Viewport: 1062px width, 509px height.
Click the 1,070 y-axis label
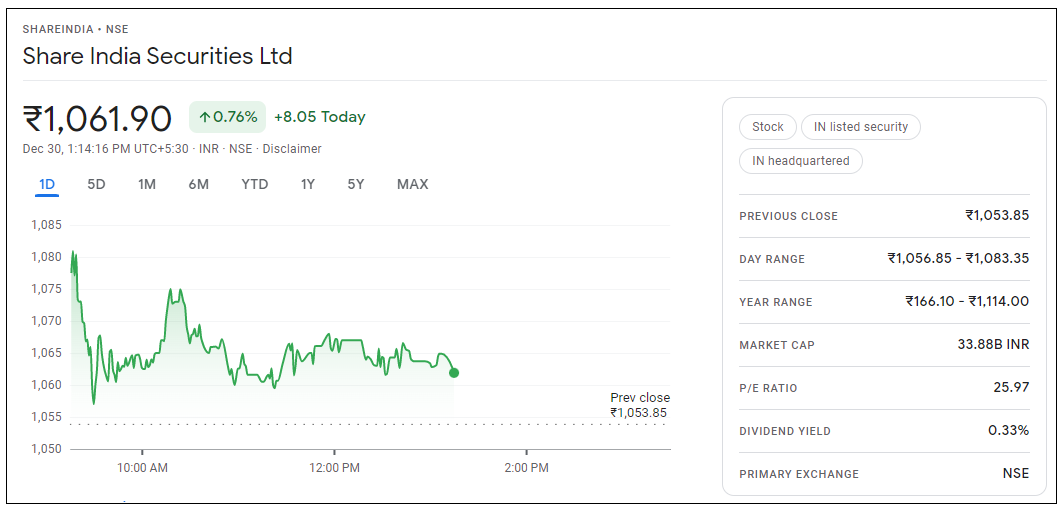(x=45, y=322)
